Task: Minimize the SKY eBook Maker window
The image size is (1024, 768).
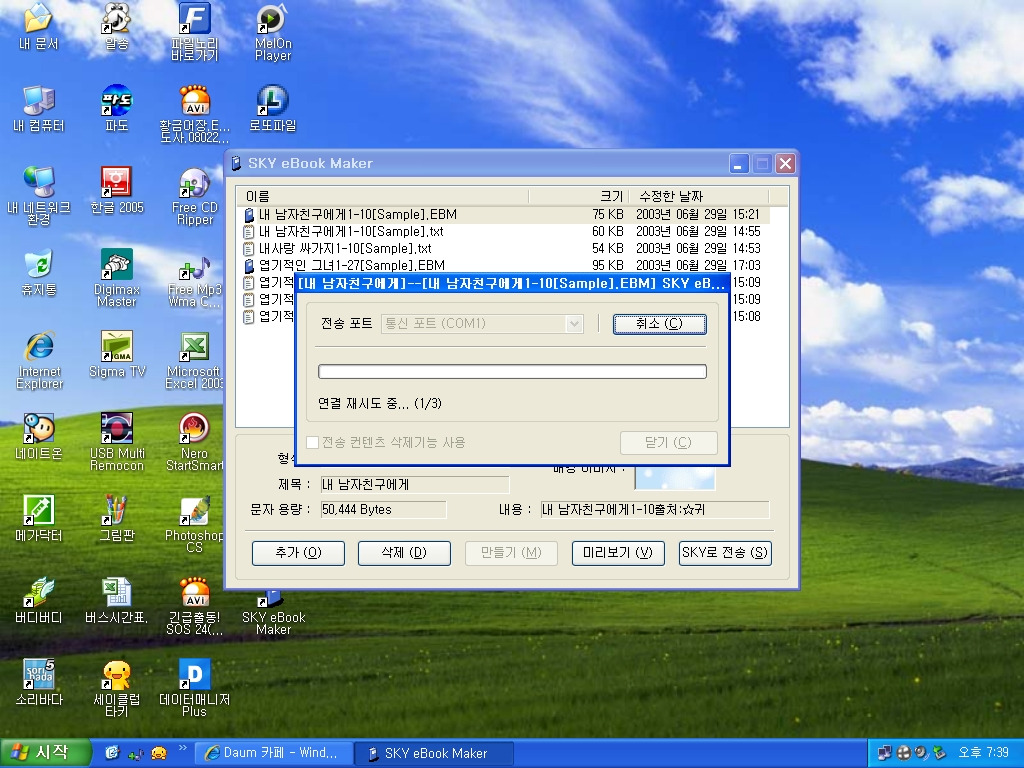Action: (739, 163)
